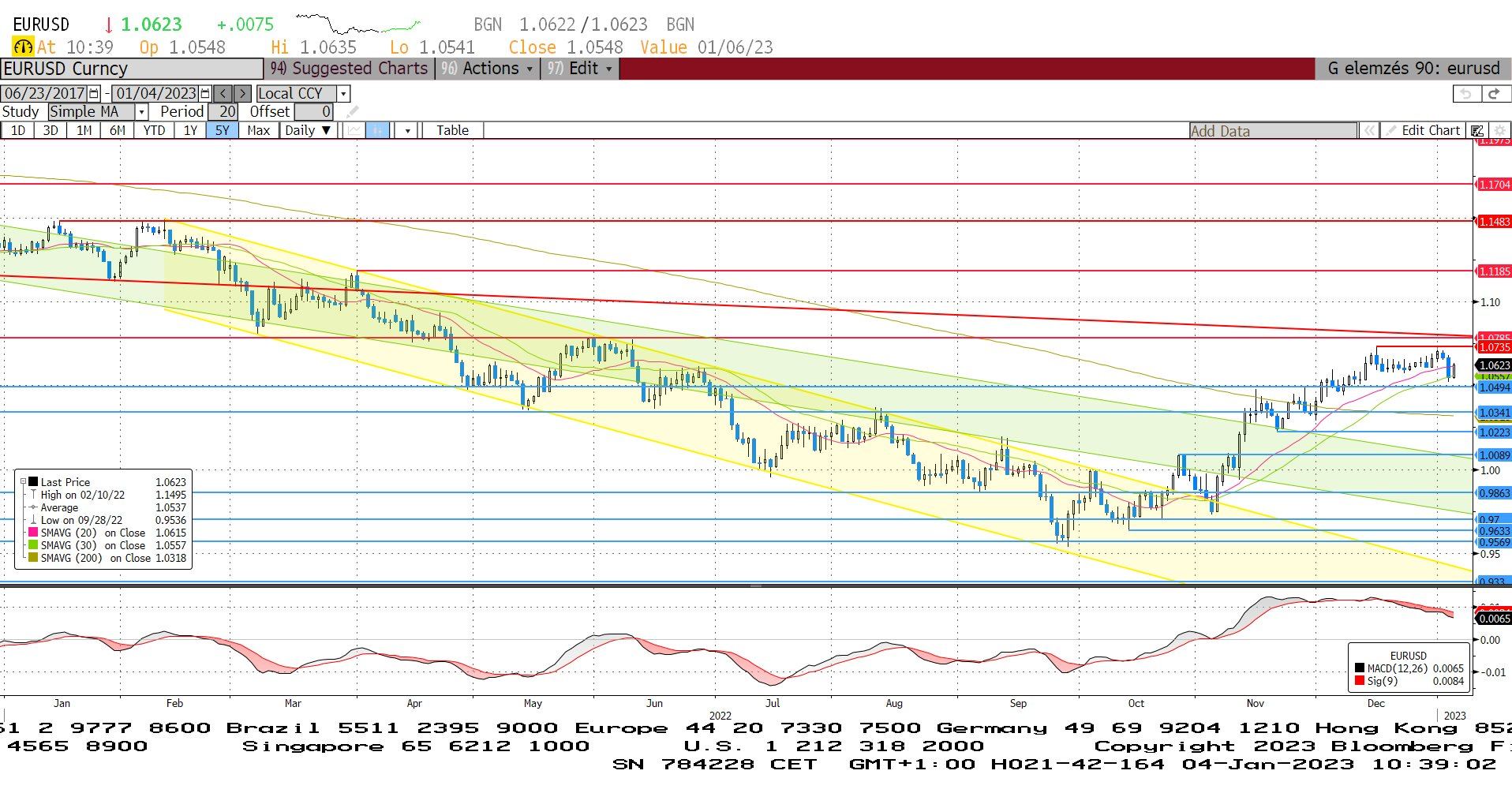Click the intraday sparkline mini-chart
Image resolution: width=1512 pixels, height=808 pixels.
pyautogui.click(x=357, y=24)
